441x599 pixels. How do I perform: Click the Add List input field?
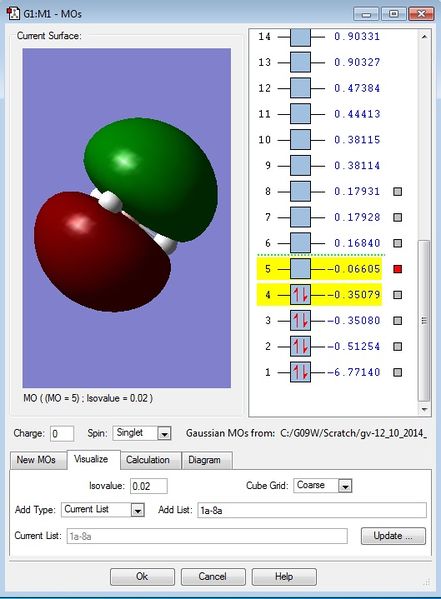click(312, 510)
